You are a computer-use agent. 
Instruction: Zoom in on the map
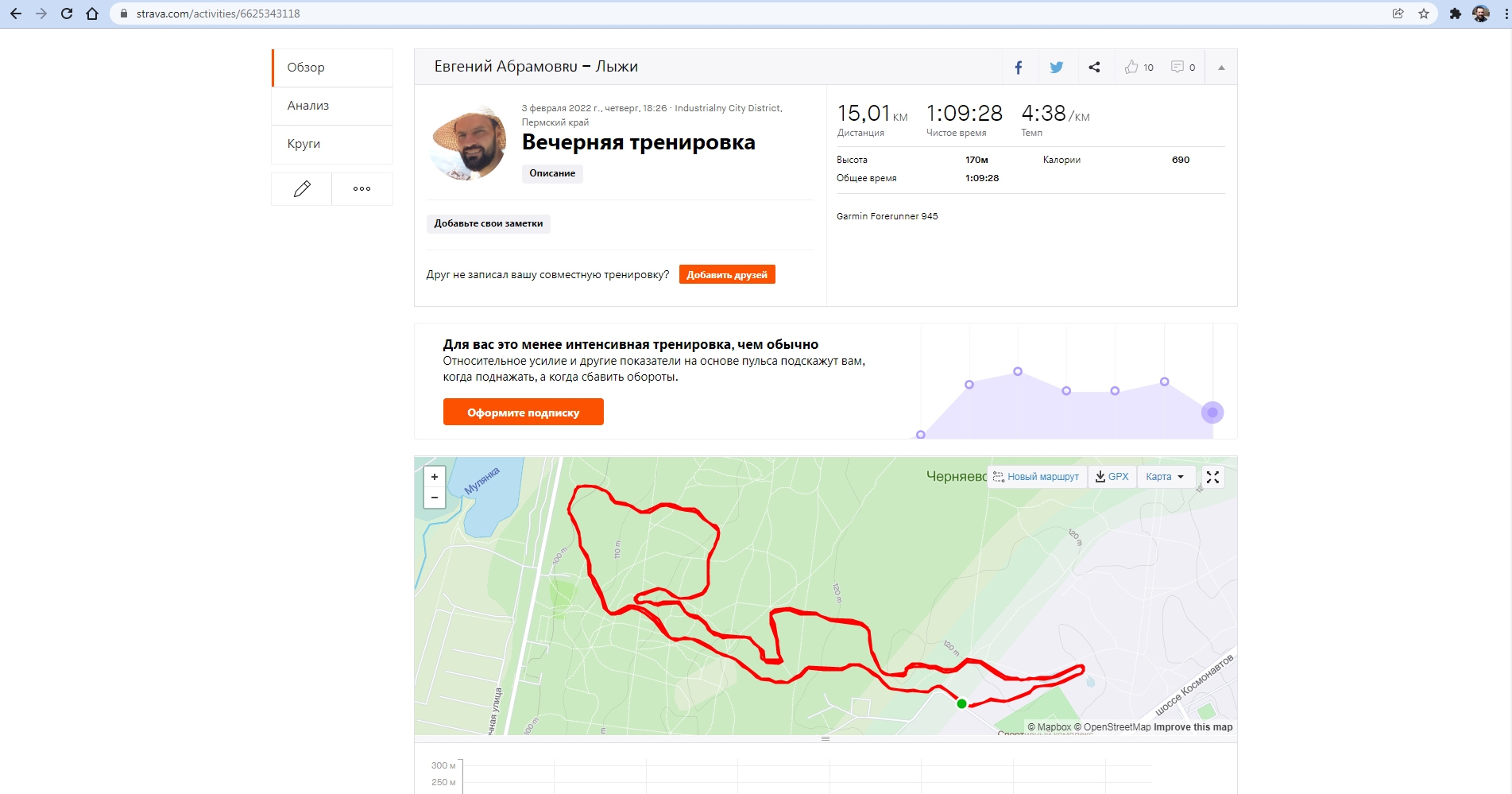click(x=435, y=477)
